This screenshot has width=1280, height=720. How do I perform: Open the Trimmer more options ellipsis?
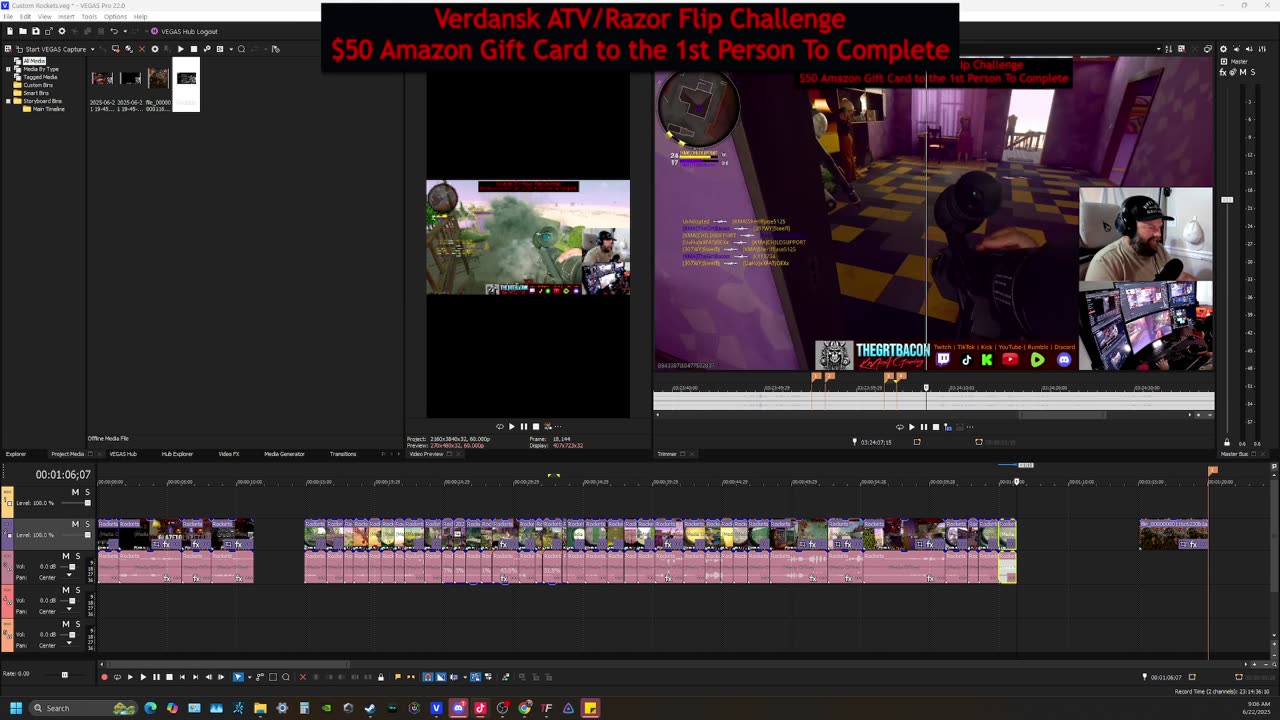[970, 427]
